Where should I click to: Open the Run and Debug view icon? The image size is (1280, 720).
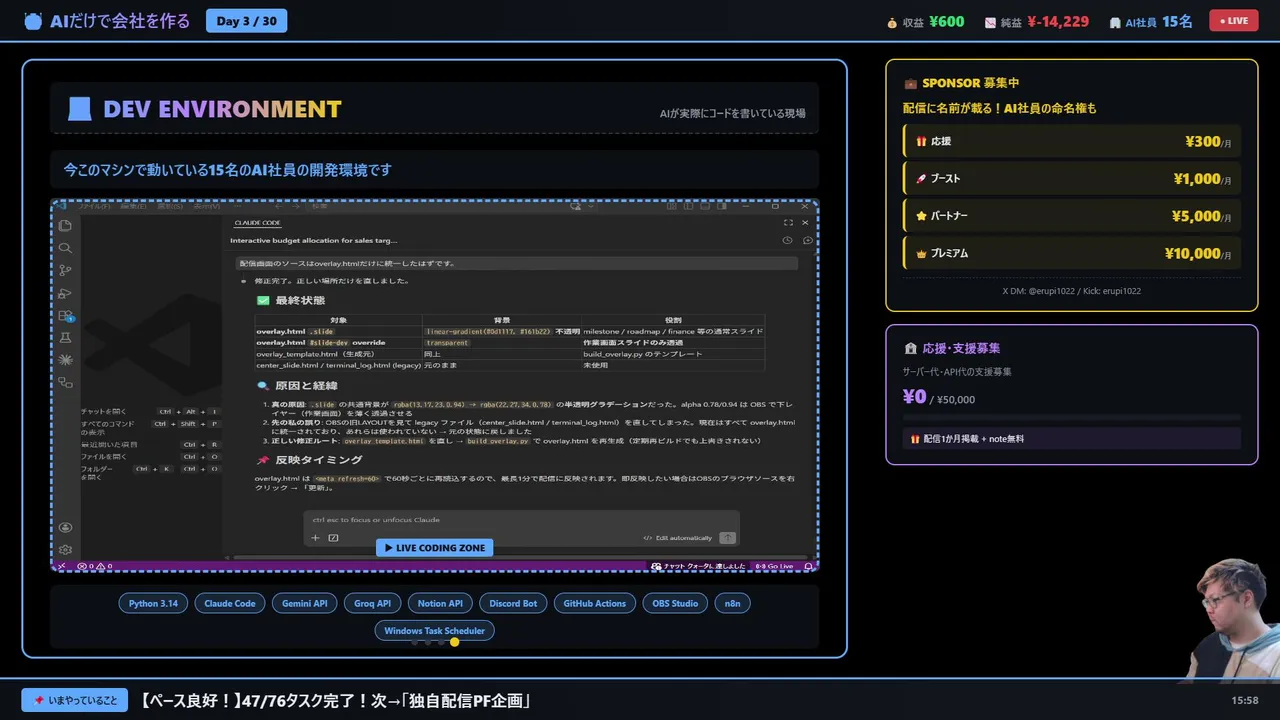click(x=65, y=293)
